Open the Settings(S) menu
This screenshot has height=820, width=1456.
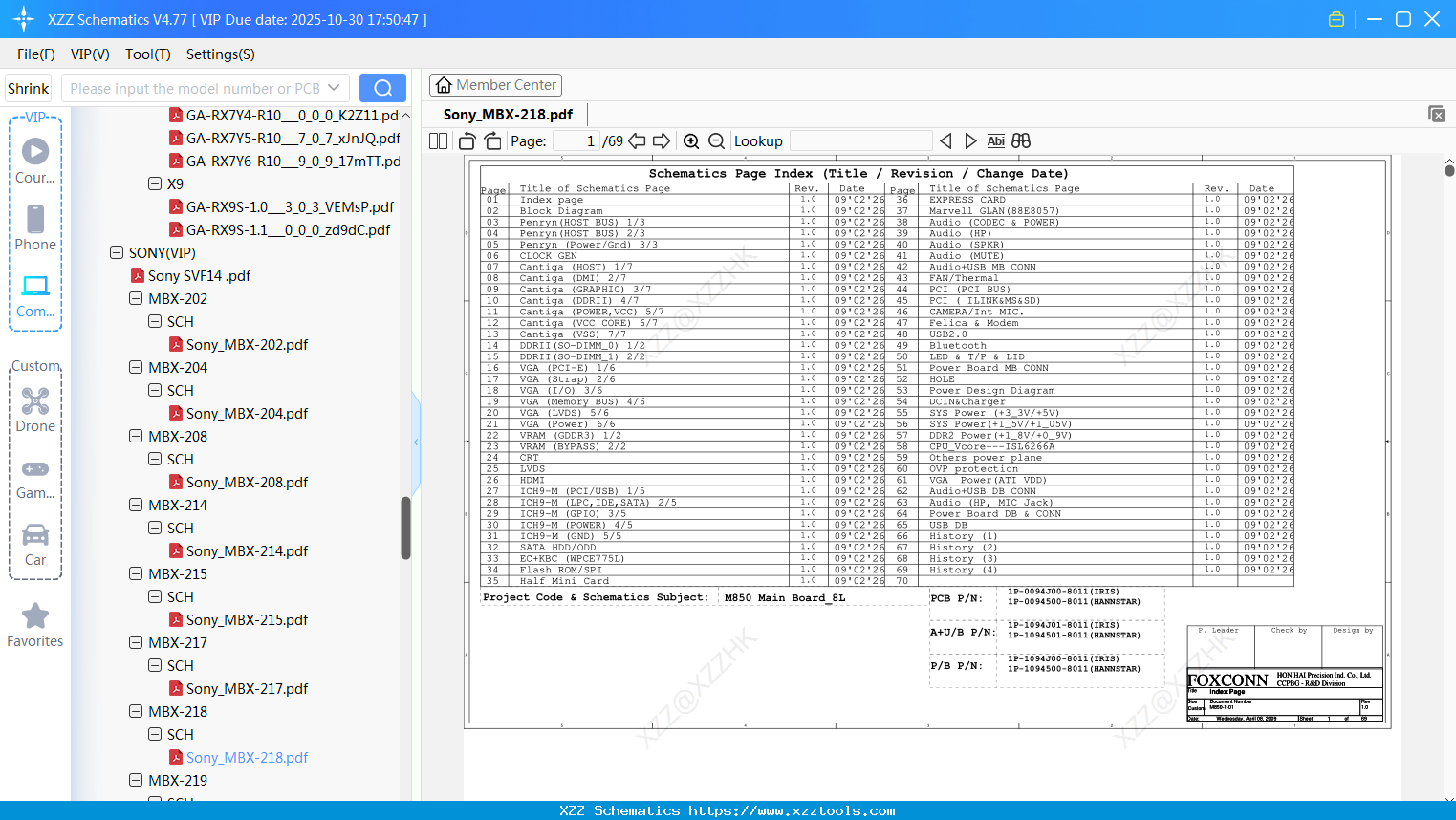coord(221,54)
